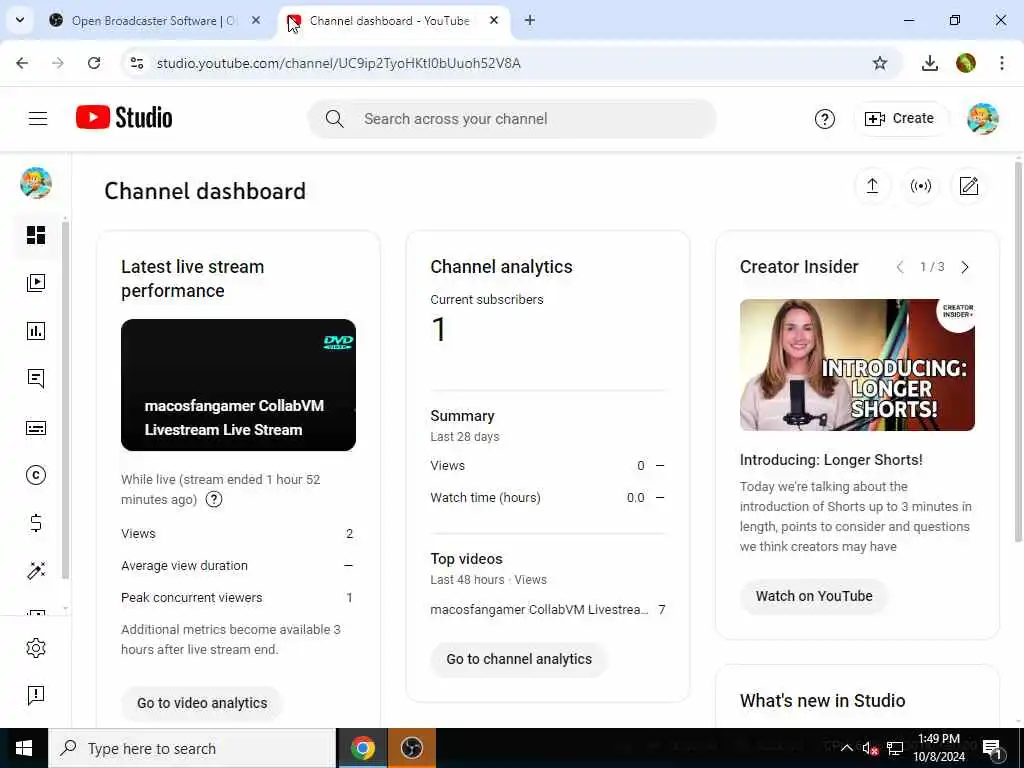Open the Comments icon in the sidebar
Screen dimensions: 1024x768
(36, 379)
